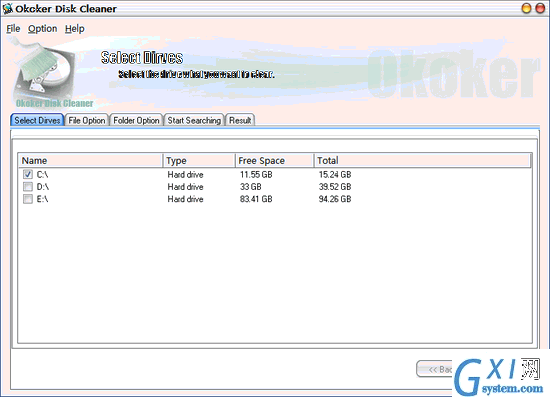Image resolution: width=550 pixels, height=397 pixels.
Task: Switch to the Select Dirves tab
Action: 37,120
